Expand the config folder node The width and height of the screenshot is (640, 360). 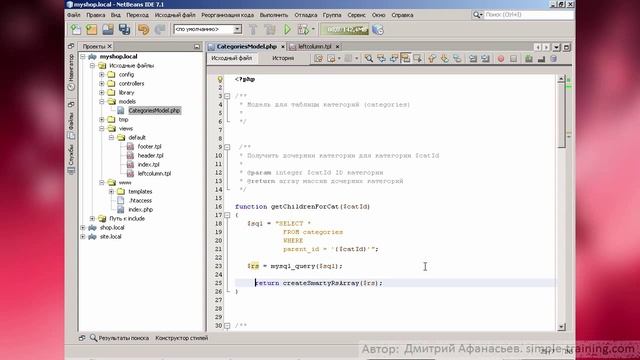(x=102, y=74)
